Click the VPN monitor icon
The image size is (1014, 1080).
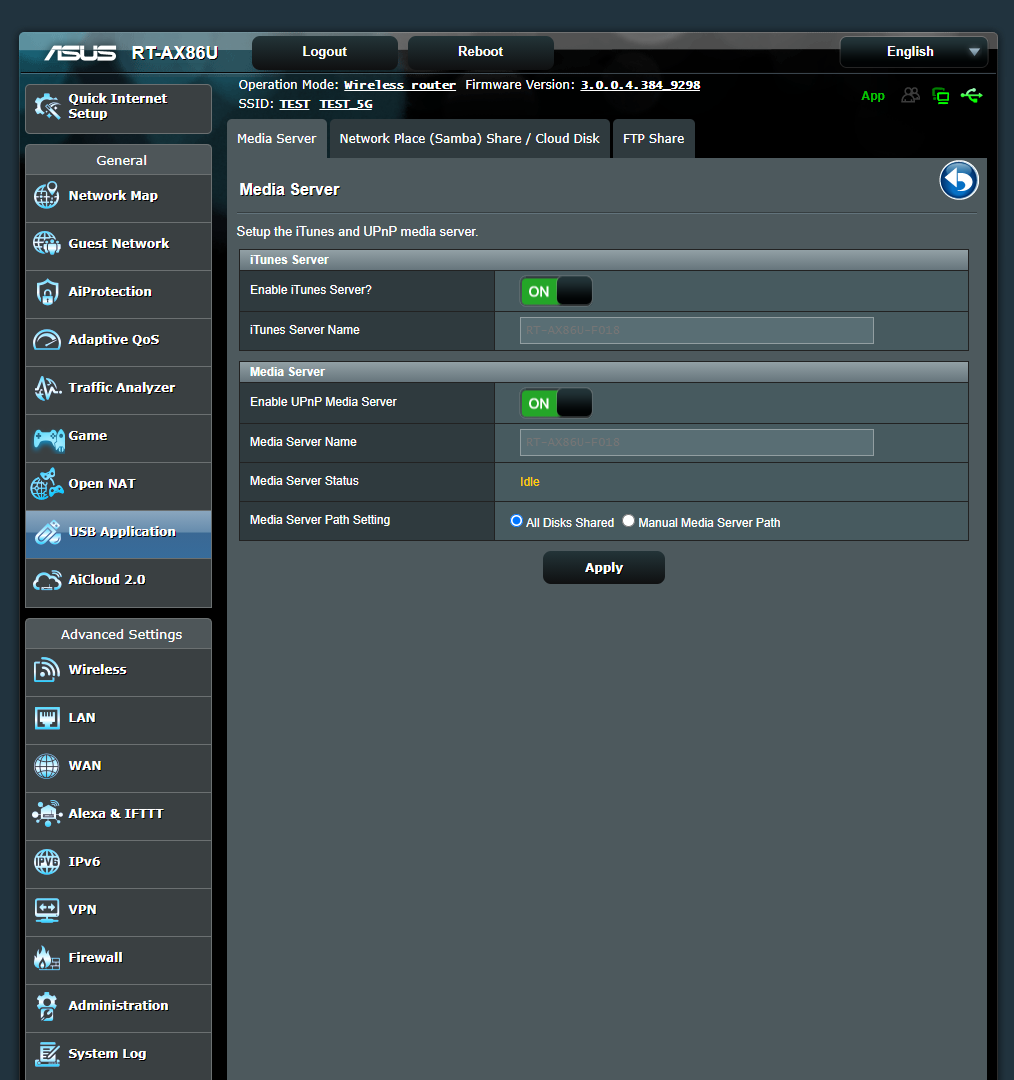47,910
